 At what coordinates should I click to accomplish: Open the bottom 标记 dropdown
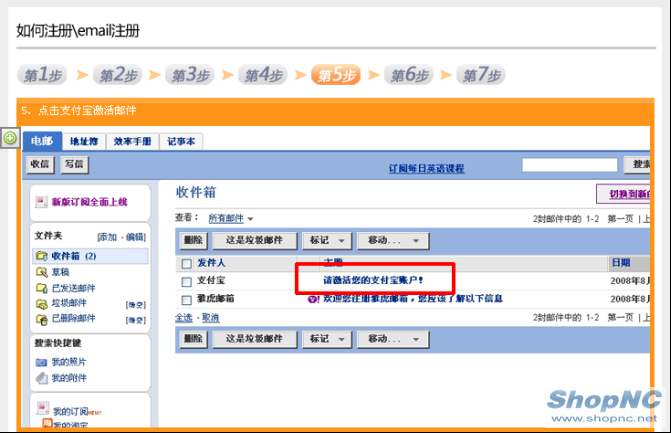click(327, 339)
